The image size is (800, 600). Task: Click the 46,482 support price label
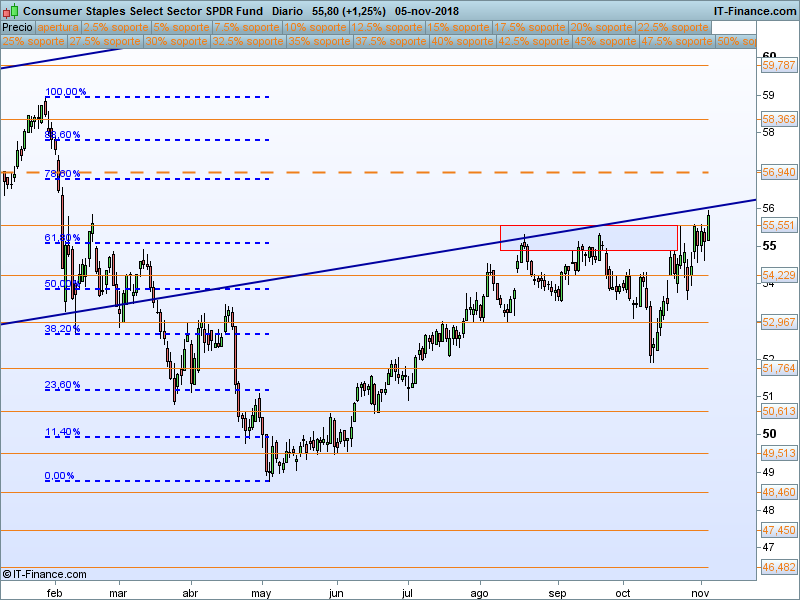coord(779,567)
